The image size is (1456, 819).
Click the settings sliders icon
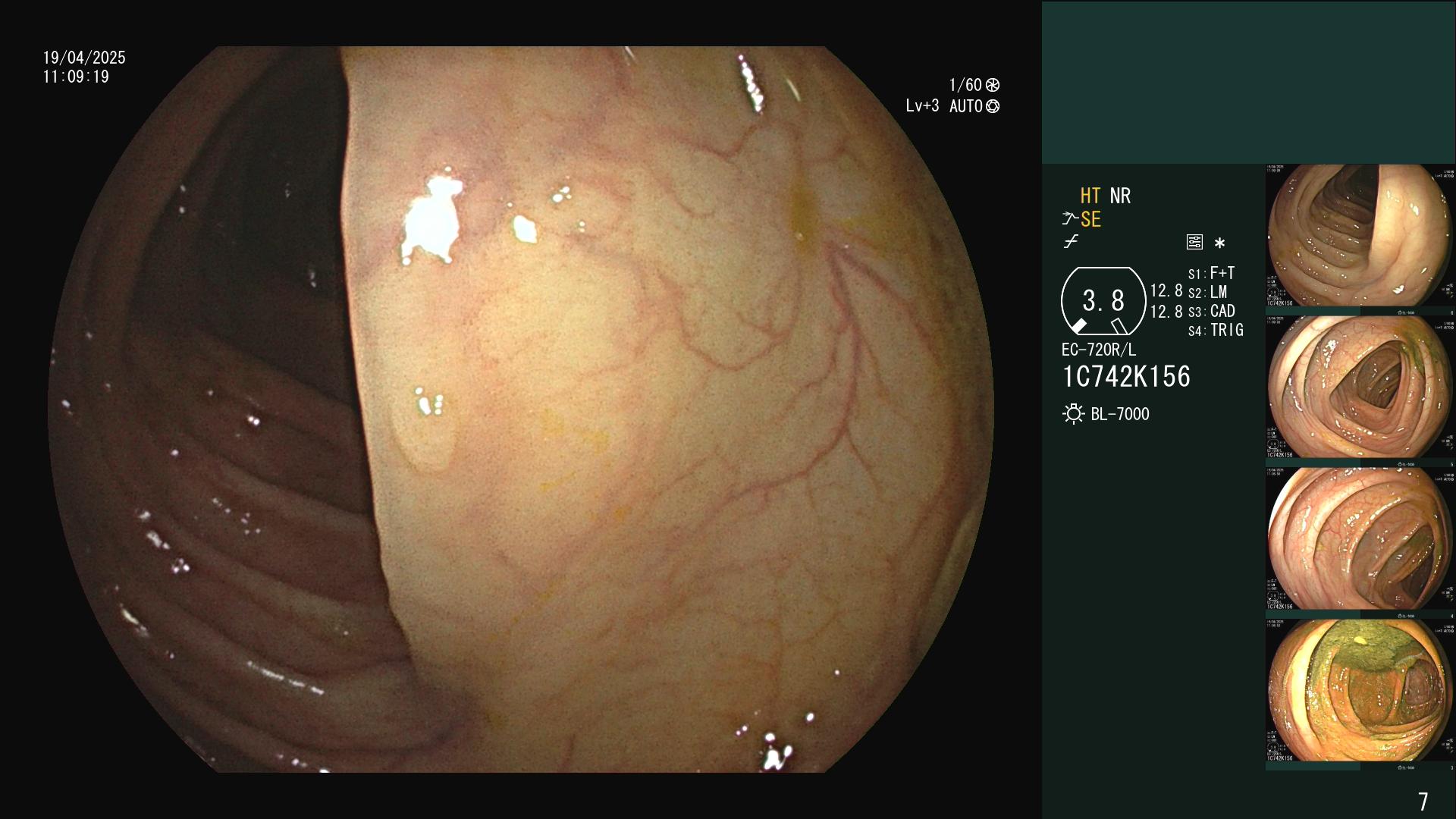(1194, 243)
